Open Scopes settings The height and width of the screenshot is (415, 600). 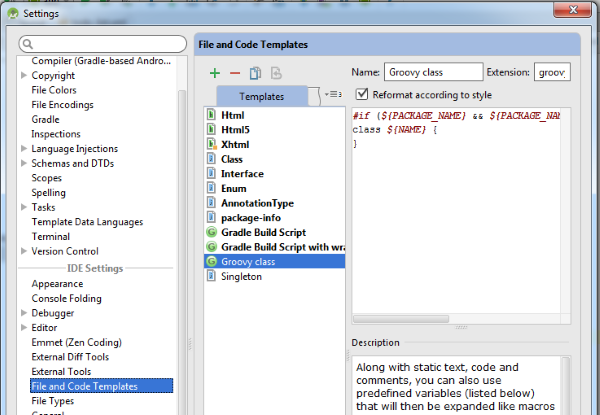[46, 178]
